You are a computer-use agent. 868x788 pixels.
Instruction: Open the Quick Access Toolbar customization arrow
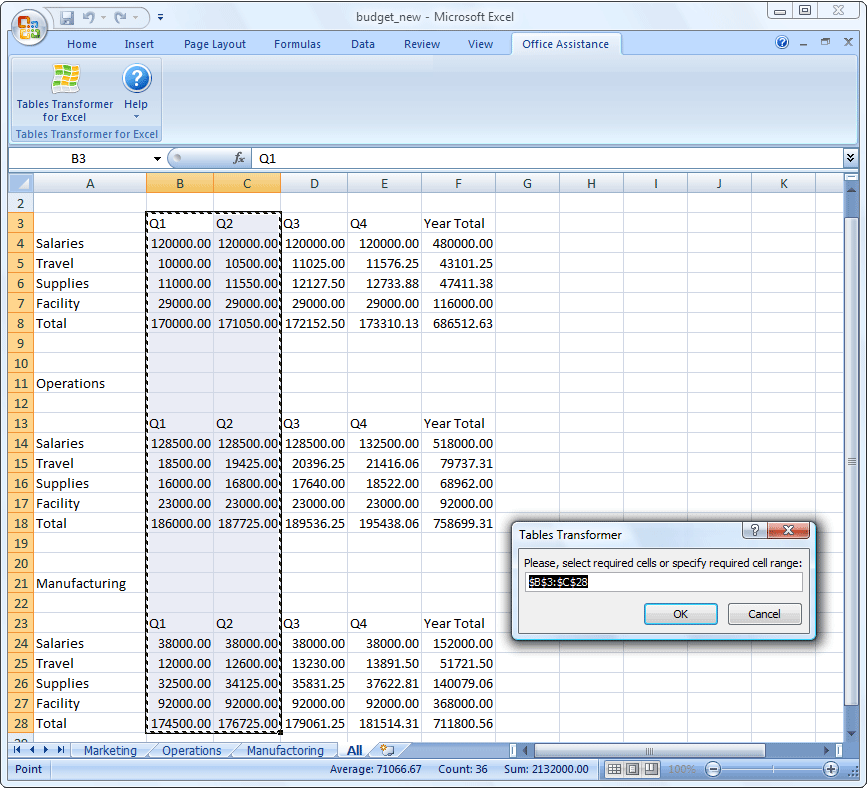[x=162, y=17]
